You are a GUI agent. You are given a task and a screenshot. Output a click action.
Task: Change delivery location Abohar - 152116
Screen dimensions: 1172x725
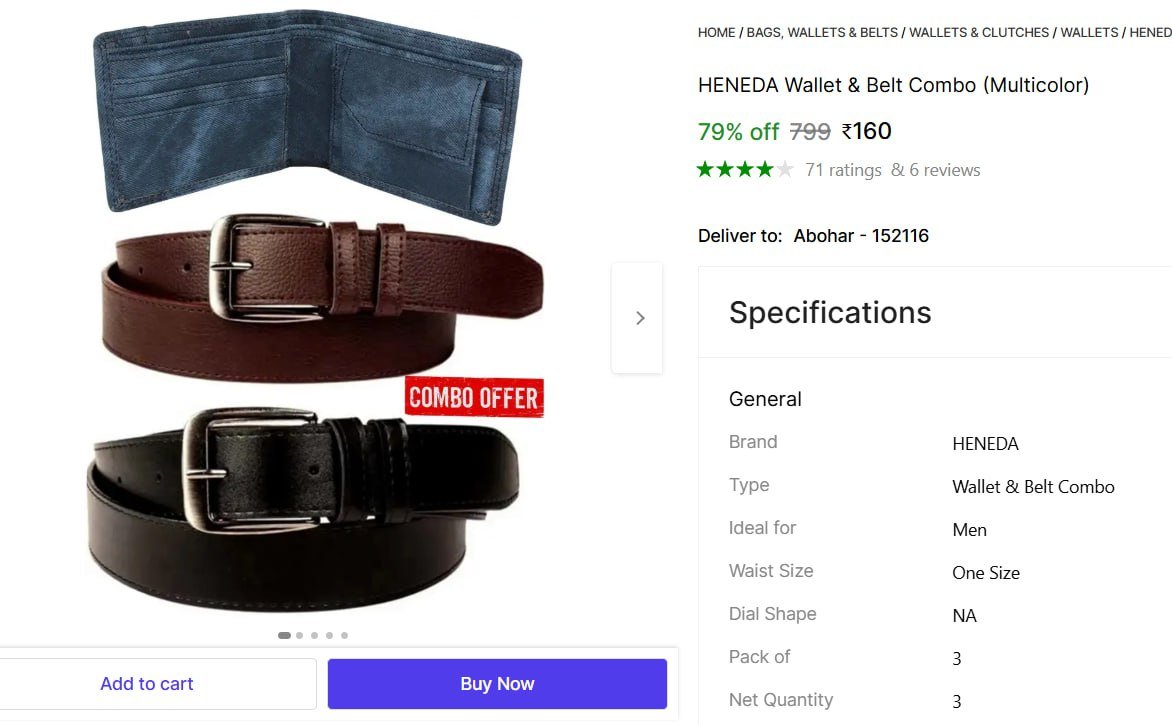click(861, 235)
